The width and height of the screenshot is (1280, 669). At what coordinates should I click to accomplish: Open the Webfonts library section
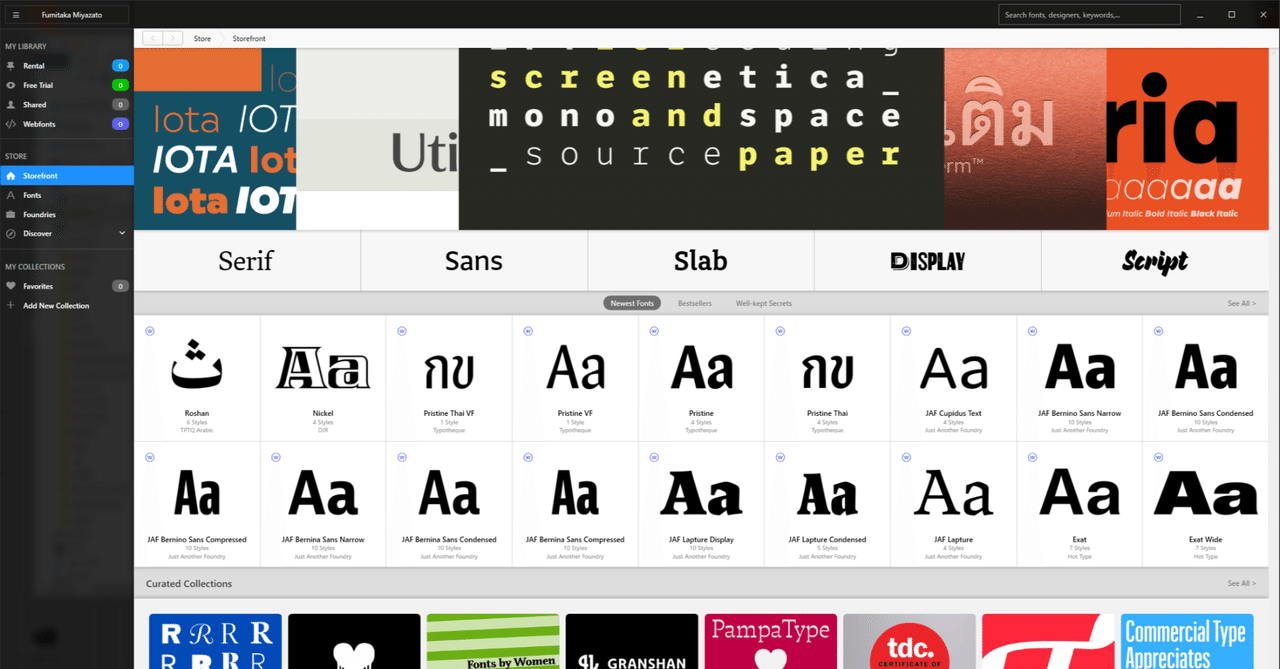pyautogui.click(x=41, y=124)
